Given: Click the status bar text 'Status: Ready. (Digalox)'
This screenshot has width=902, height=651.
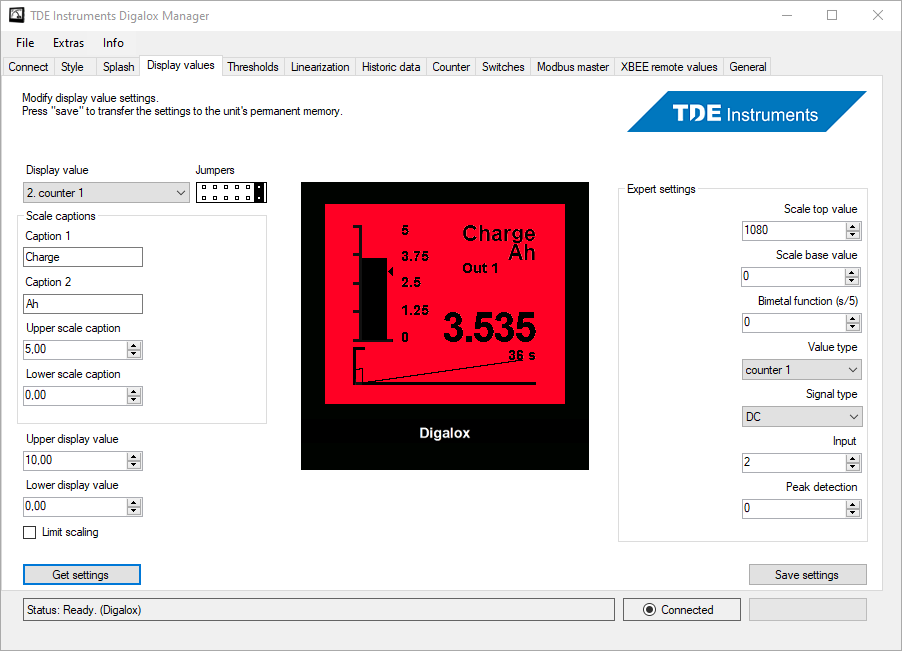Looking at the screenshot, I should 84,610.
